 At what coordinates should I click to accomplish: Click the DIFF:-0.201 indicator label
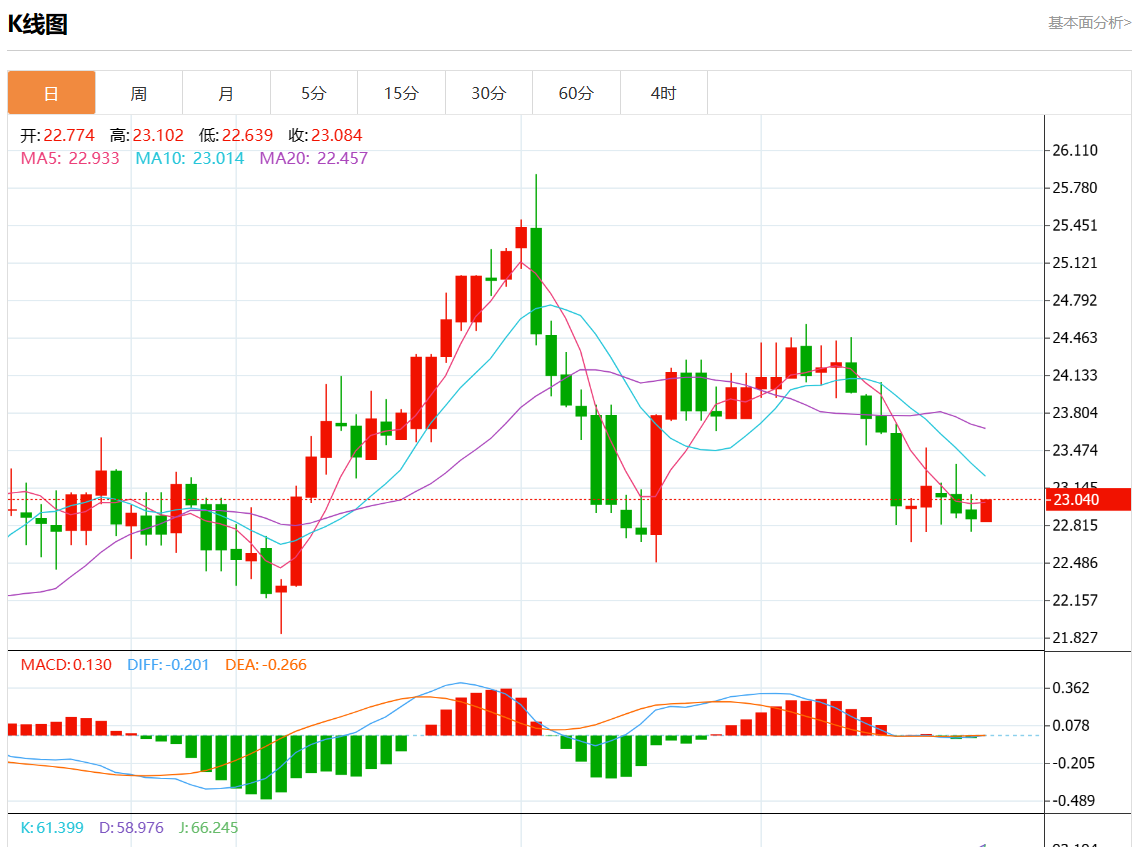coord(168,665)
